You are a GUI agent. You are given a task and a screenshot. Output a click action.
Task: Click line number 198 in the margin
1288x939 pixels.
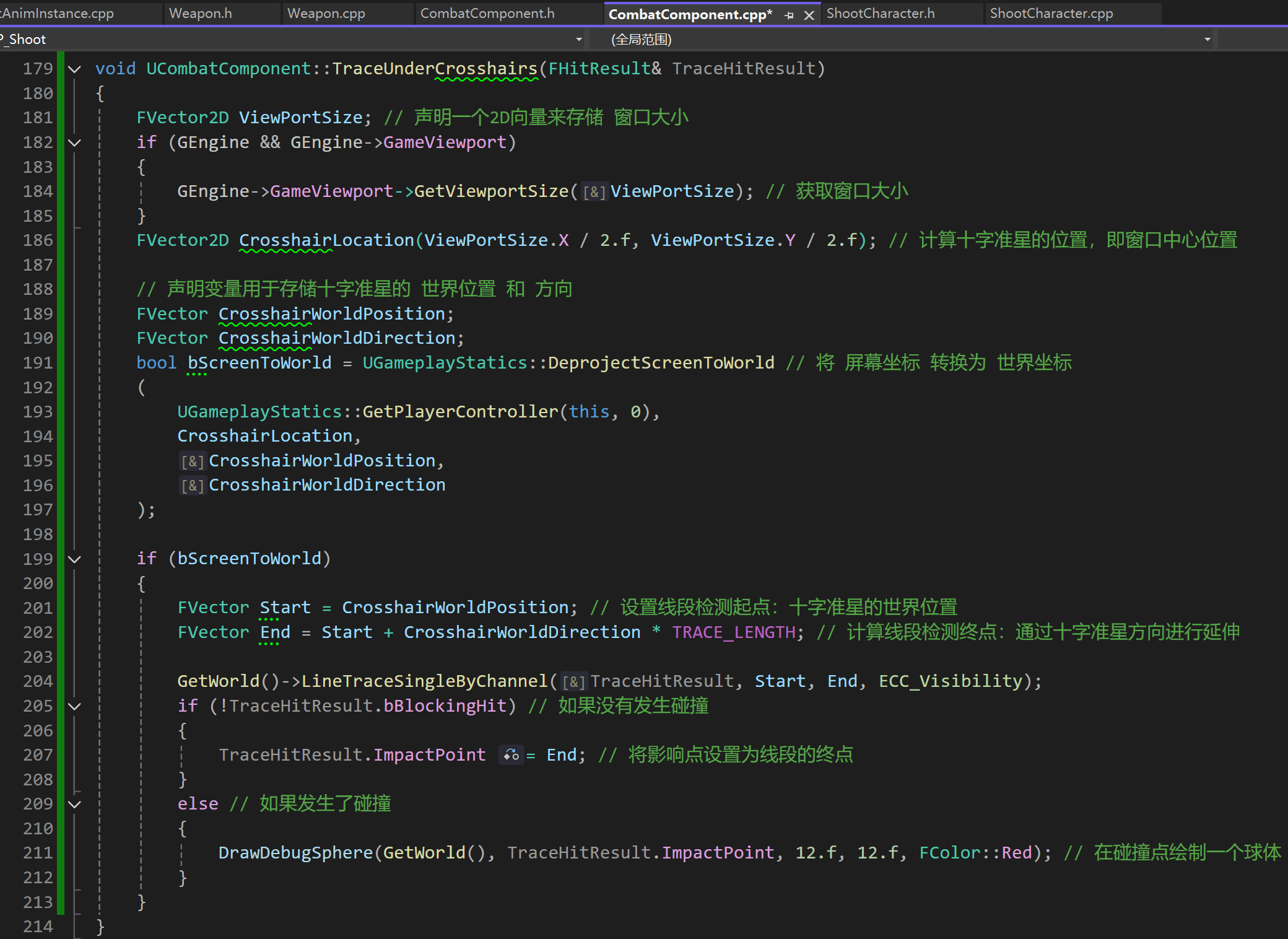[38, 535]
